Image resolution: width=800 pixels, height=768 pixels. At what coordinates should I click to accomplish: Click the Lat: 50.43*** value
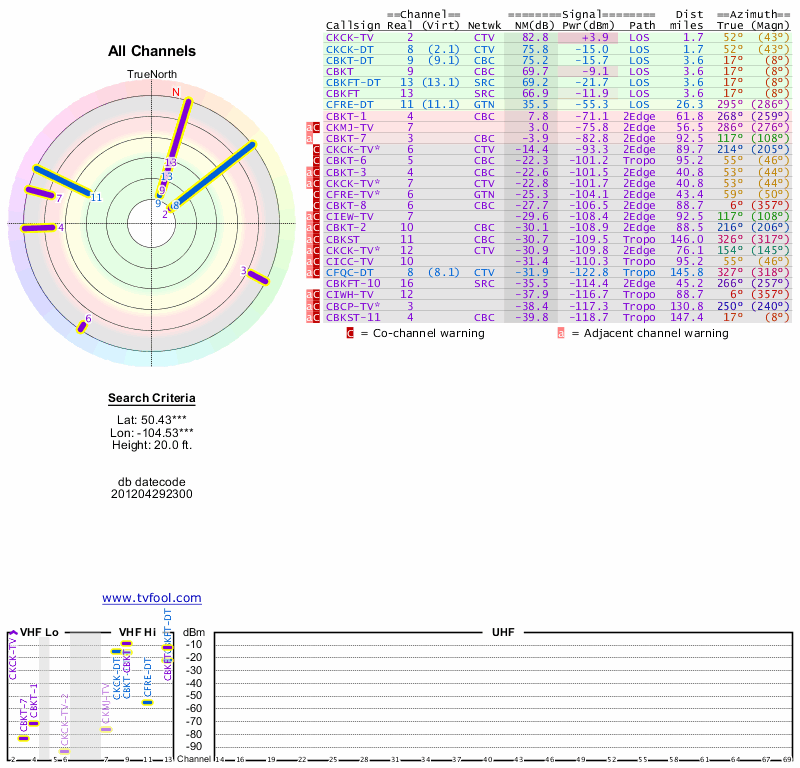[x=152, y=420]
